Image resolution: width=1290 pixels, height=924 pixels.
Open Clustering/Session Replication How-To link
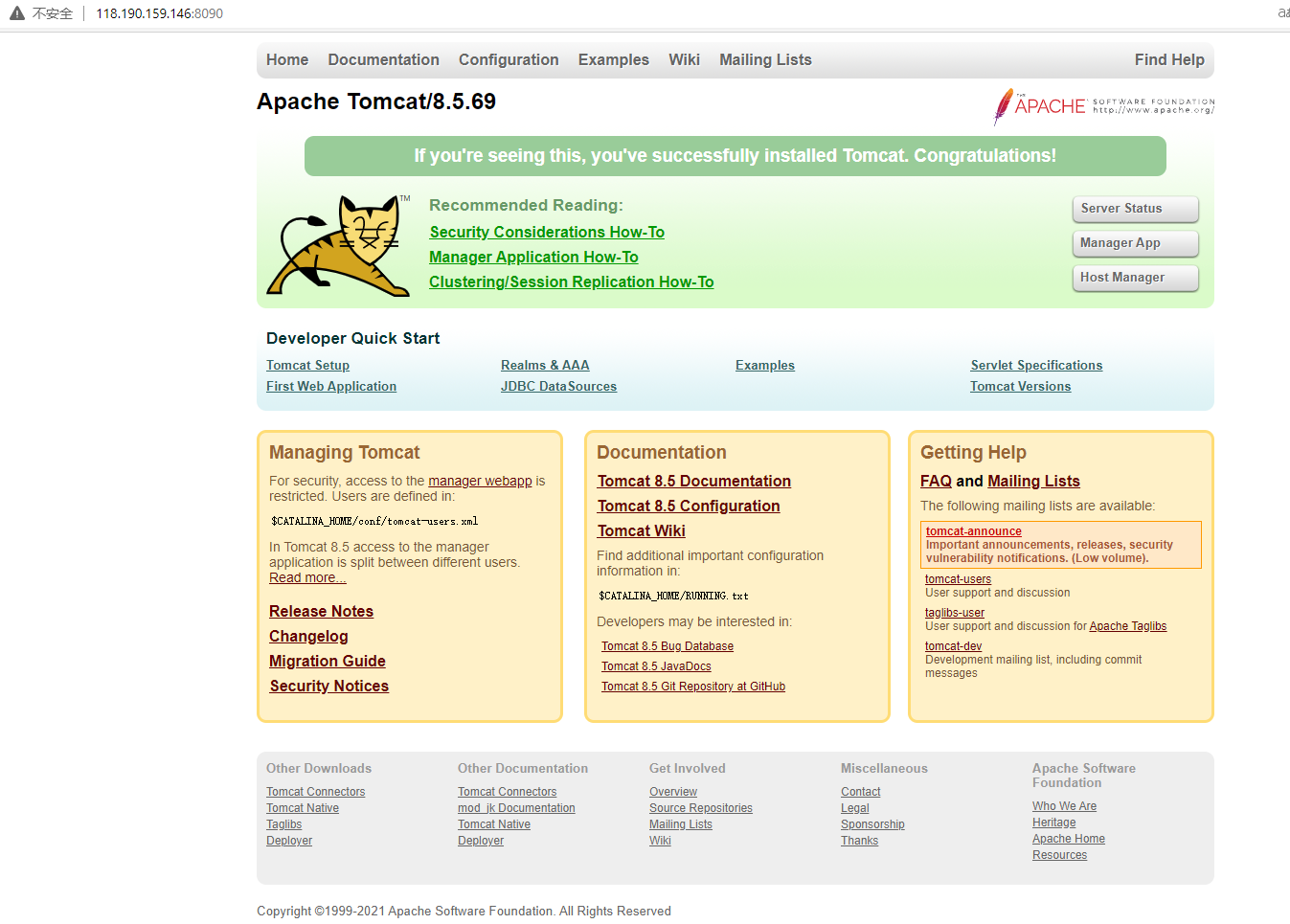(572, 282)
